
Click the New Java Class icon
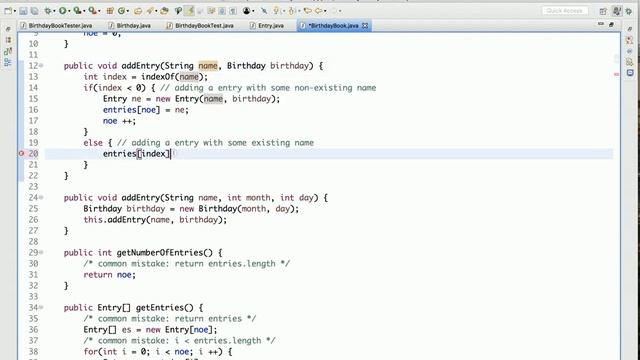tap(121, 11)
